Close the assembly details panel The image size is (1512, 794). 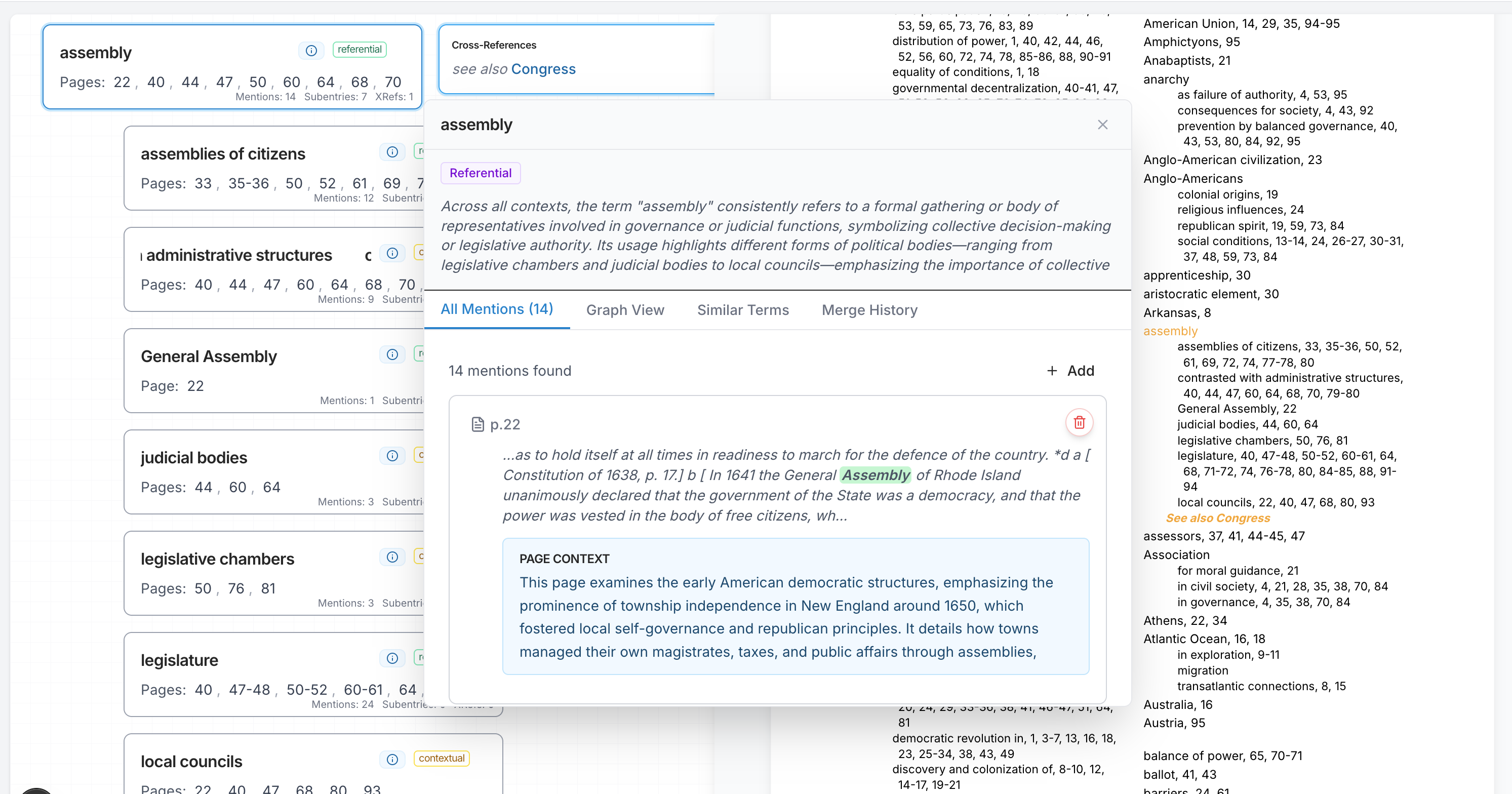point(1102,125)
